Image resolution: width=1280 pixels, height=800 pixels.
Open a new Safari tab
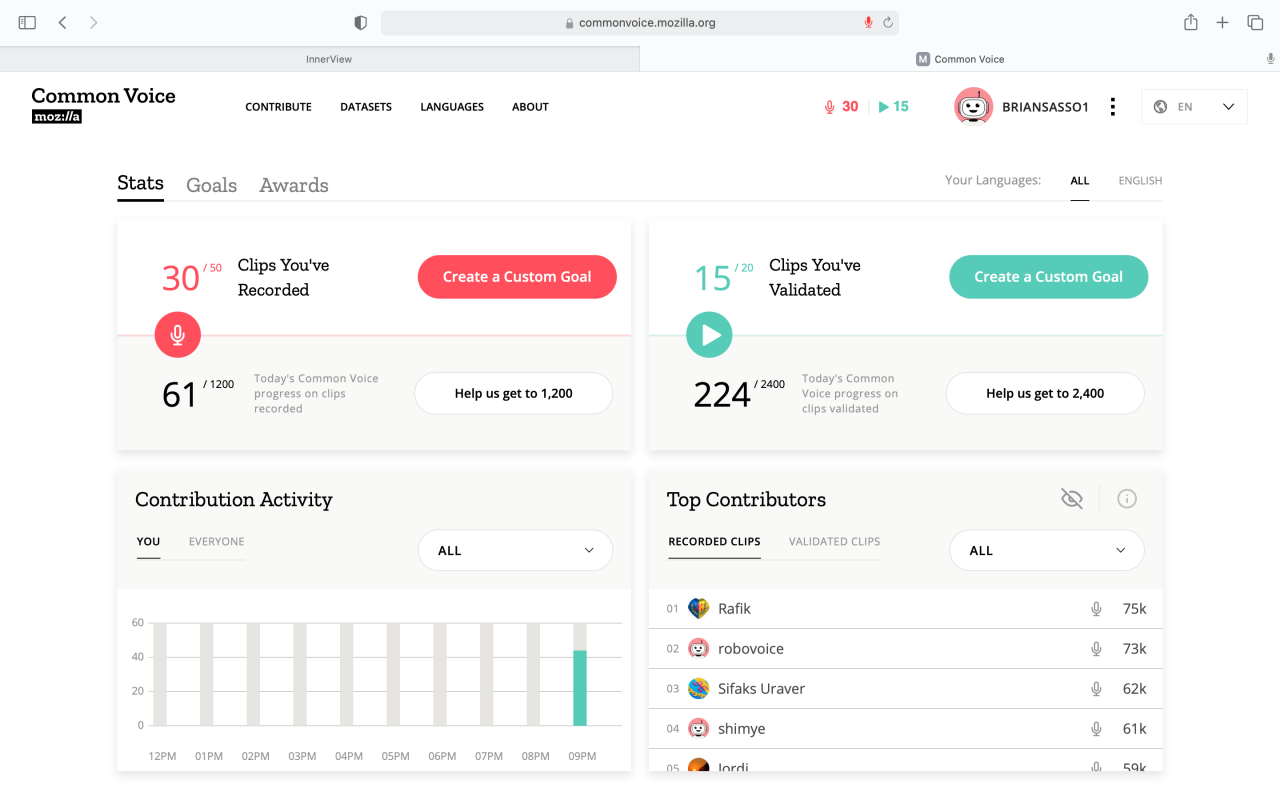(x=1222, y=22)
